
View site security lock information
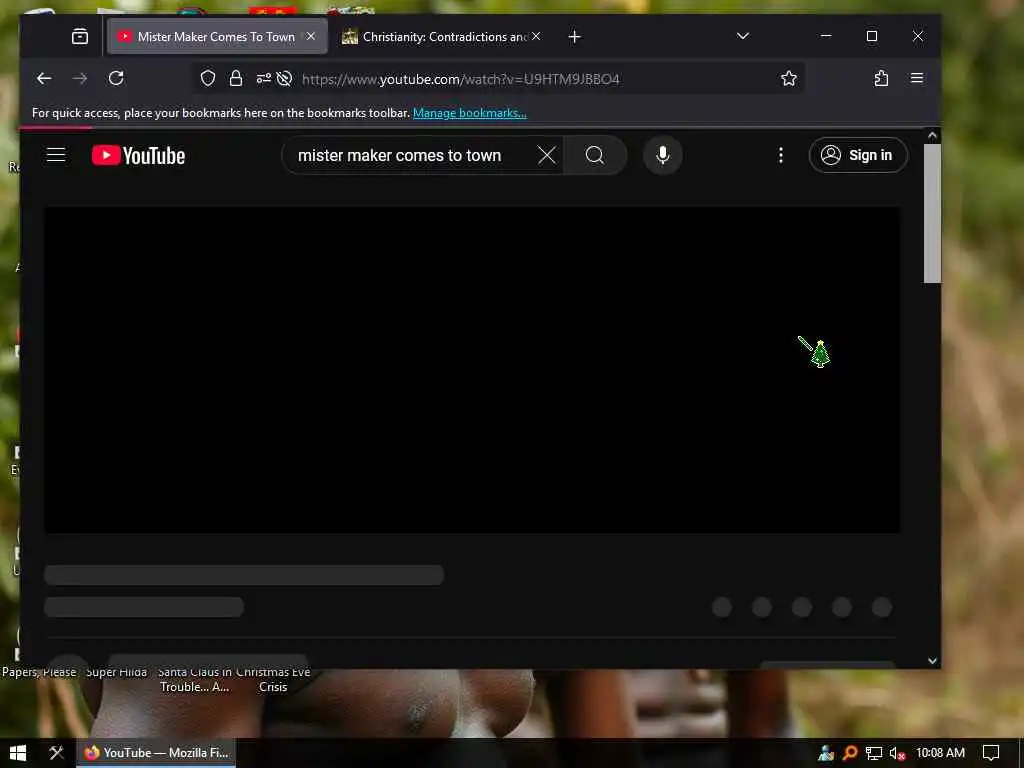[236, 78]
